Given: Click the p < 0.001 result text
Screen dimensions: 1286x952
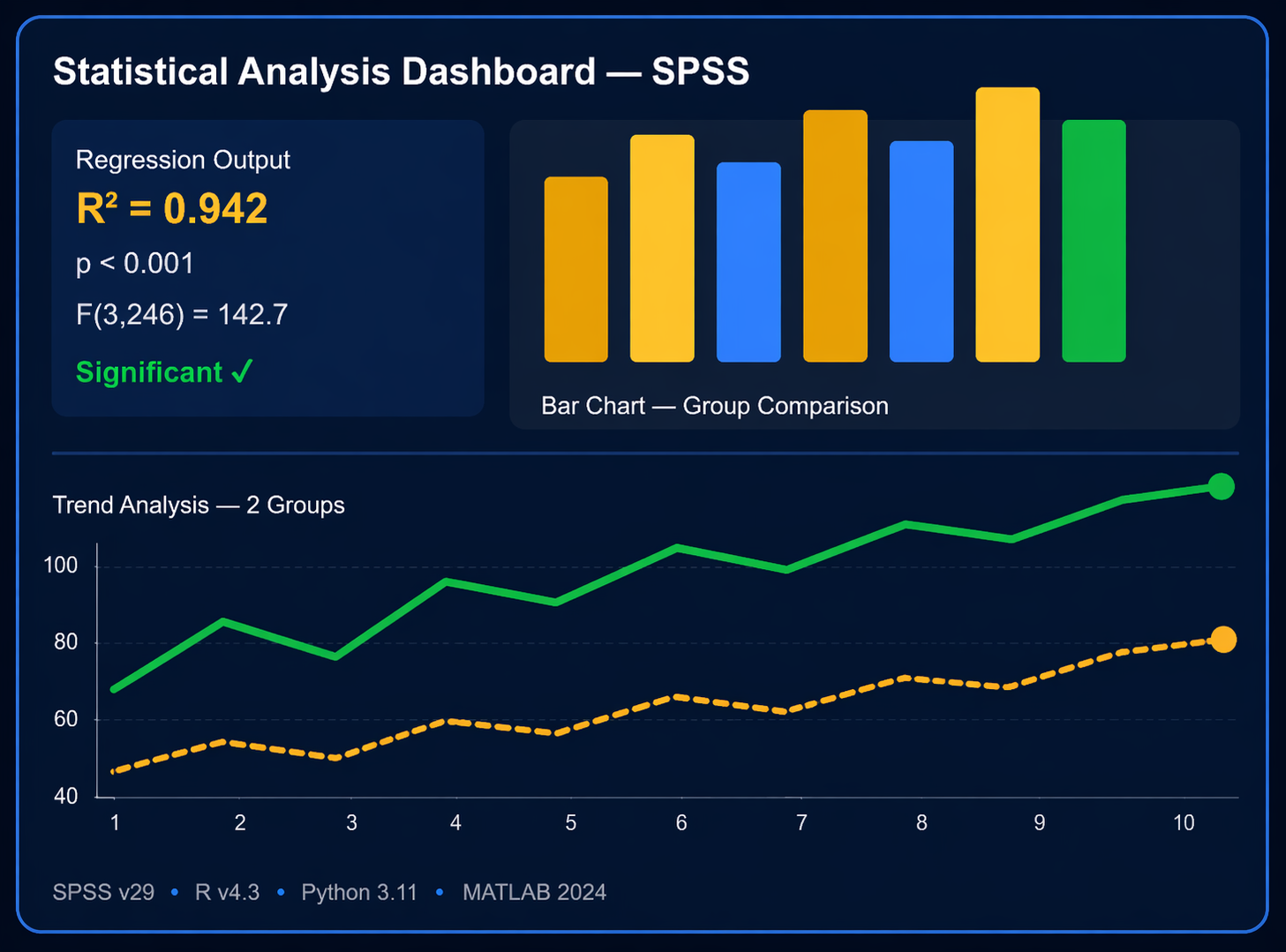Looking at the screenshot, I should click(135, 264).
